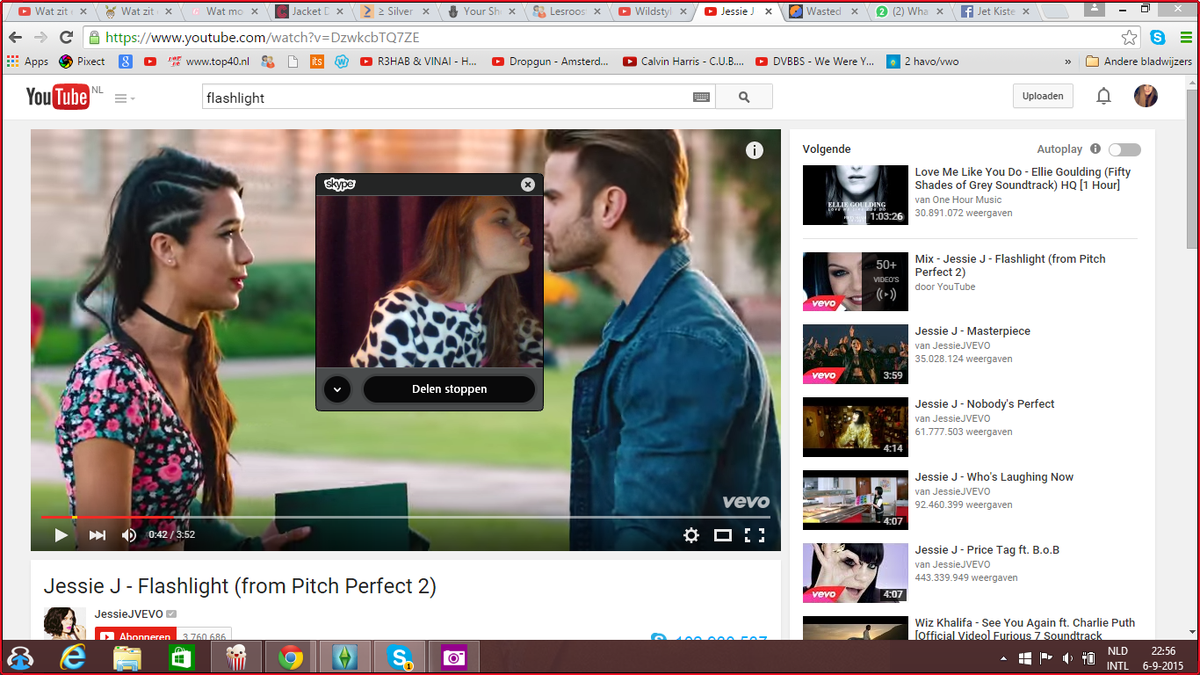Switch to theater mode
This screenshot has height=675, width=1200.
click(723, 535)
